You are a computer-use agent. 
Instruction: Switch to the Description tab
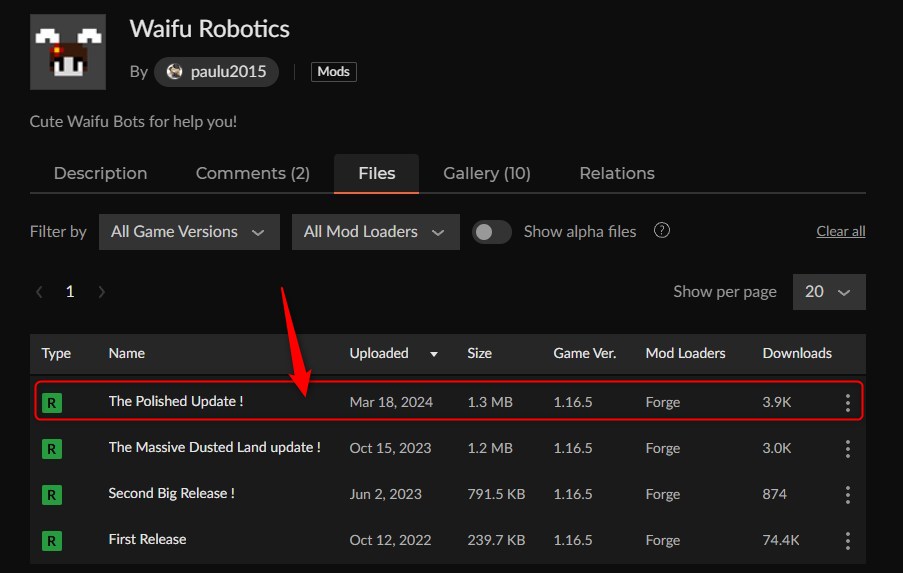(100, 173)
